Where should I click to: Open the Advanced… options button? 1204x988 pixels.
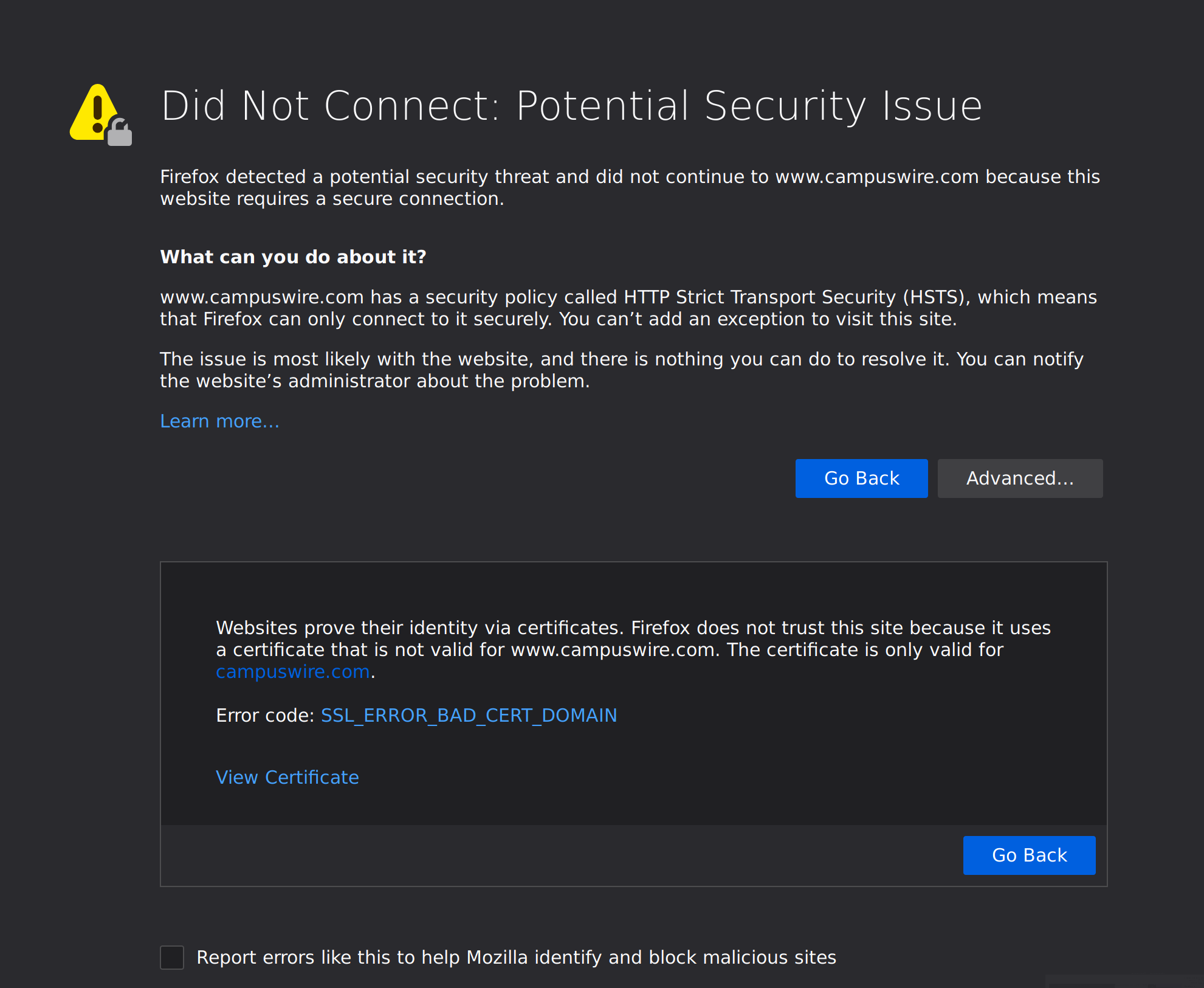[x=1020, y=478]
